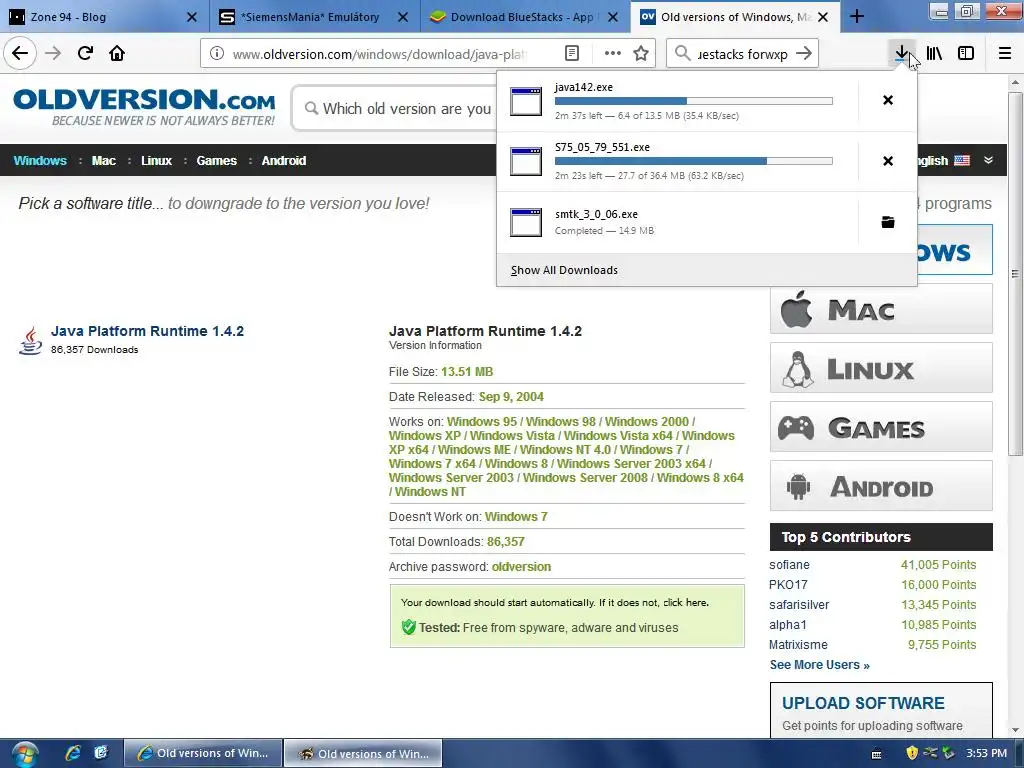
Task: Toggle the sidebars icon
Action: click(x=966, y=54)
